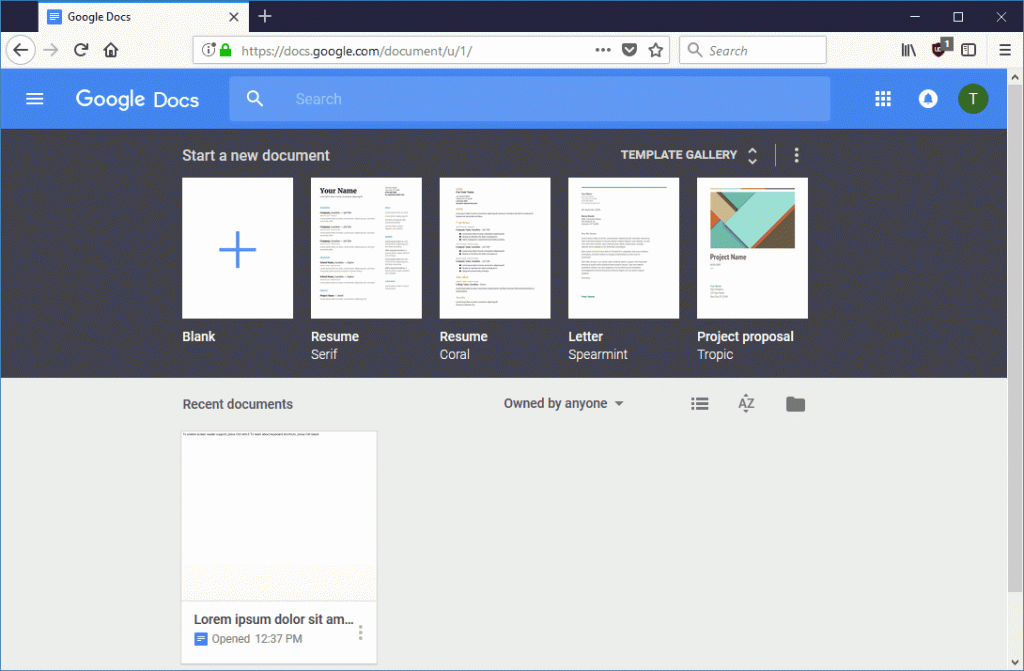Click the Firefox Search box
Screen dimensions: 1024x671
pos(752,50)
